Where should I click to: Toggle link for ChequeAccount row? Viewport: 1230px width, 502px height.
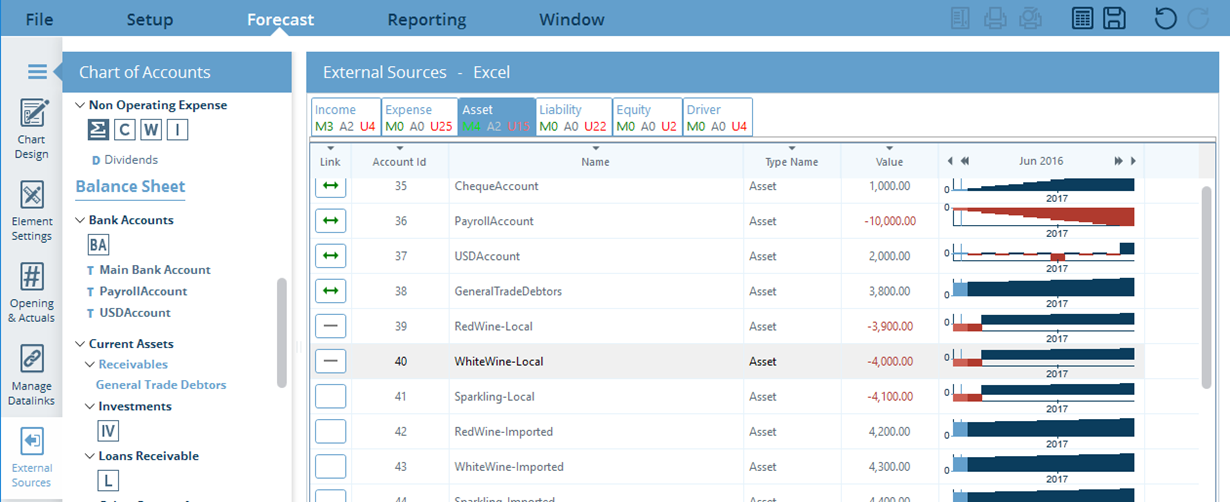click(330, 186)
